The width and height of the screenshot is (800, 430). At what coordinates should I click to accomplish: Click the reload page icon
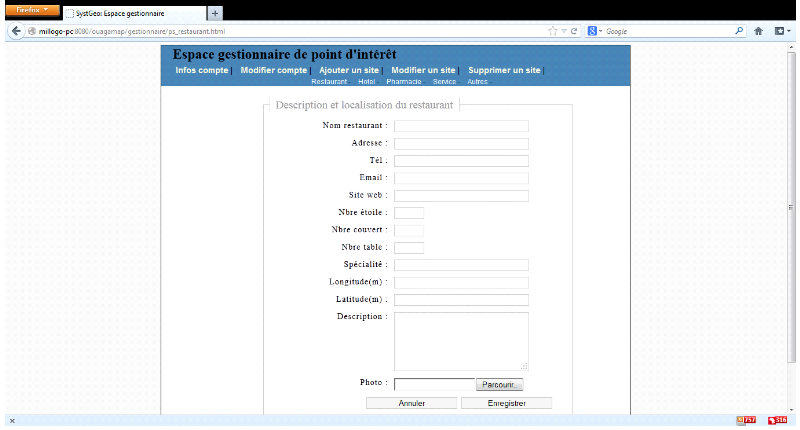[574, 31]
